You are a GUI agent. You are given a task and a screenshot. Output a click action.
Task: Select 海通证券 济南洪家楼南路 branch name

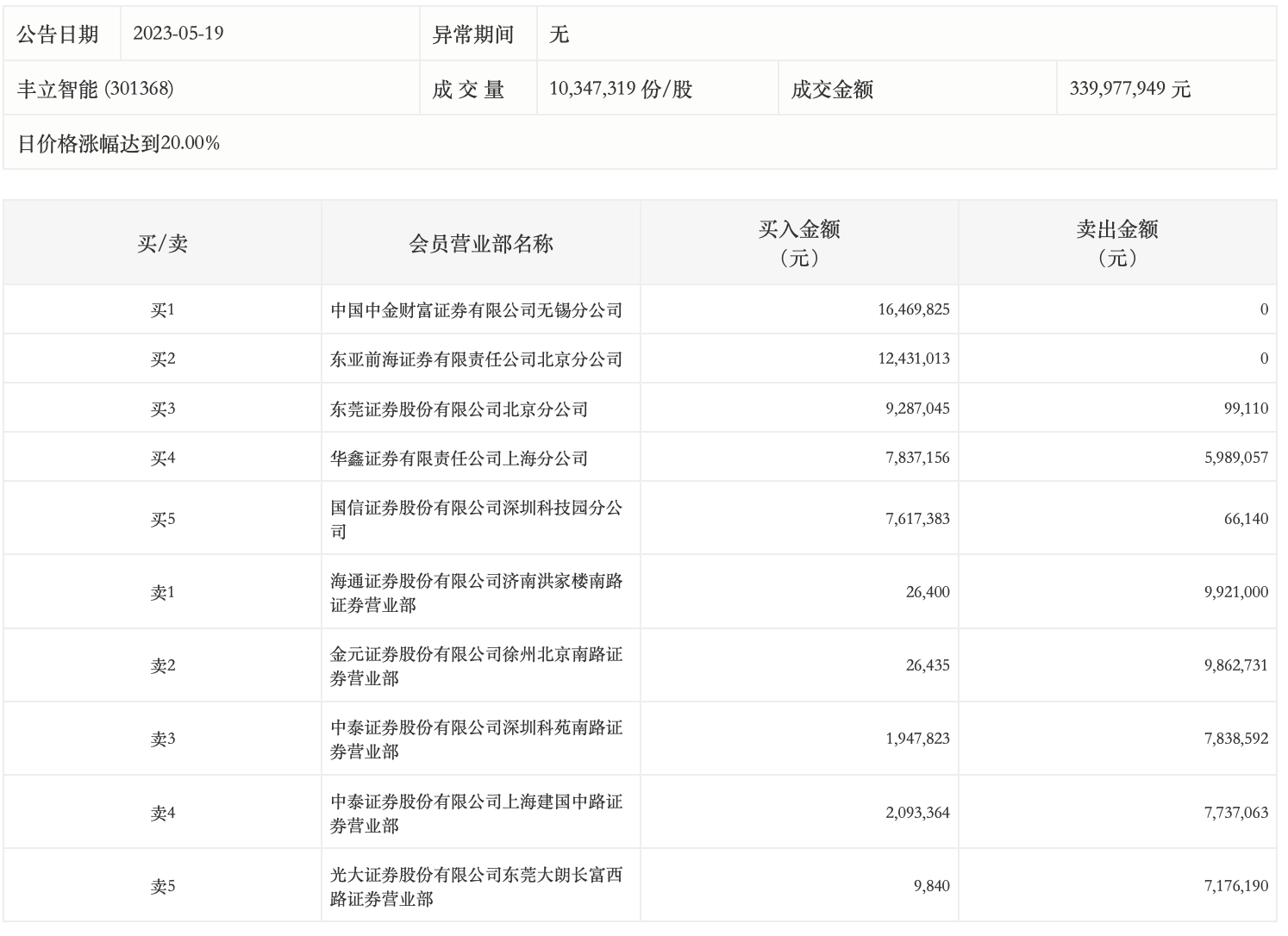pos(476,593)
